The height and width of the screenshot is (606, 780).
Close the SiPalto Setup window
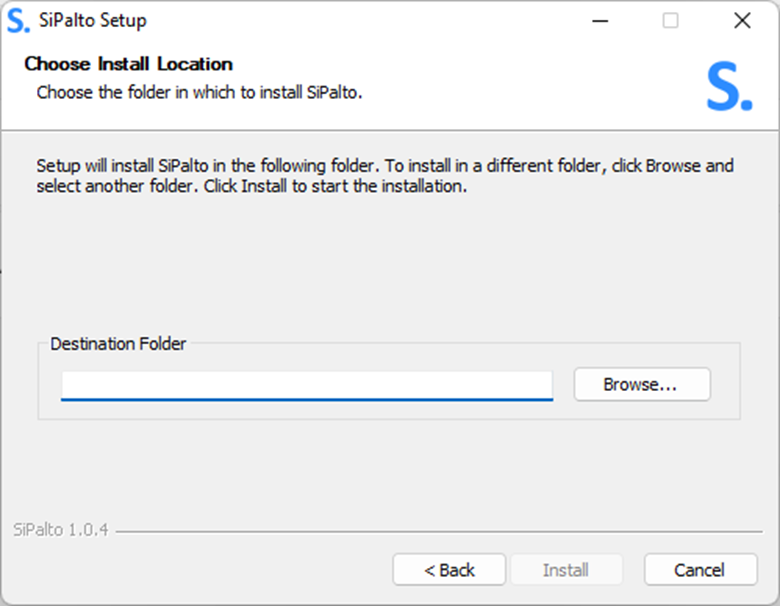point(742,21)
